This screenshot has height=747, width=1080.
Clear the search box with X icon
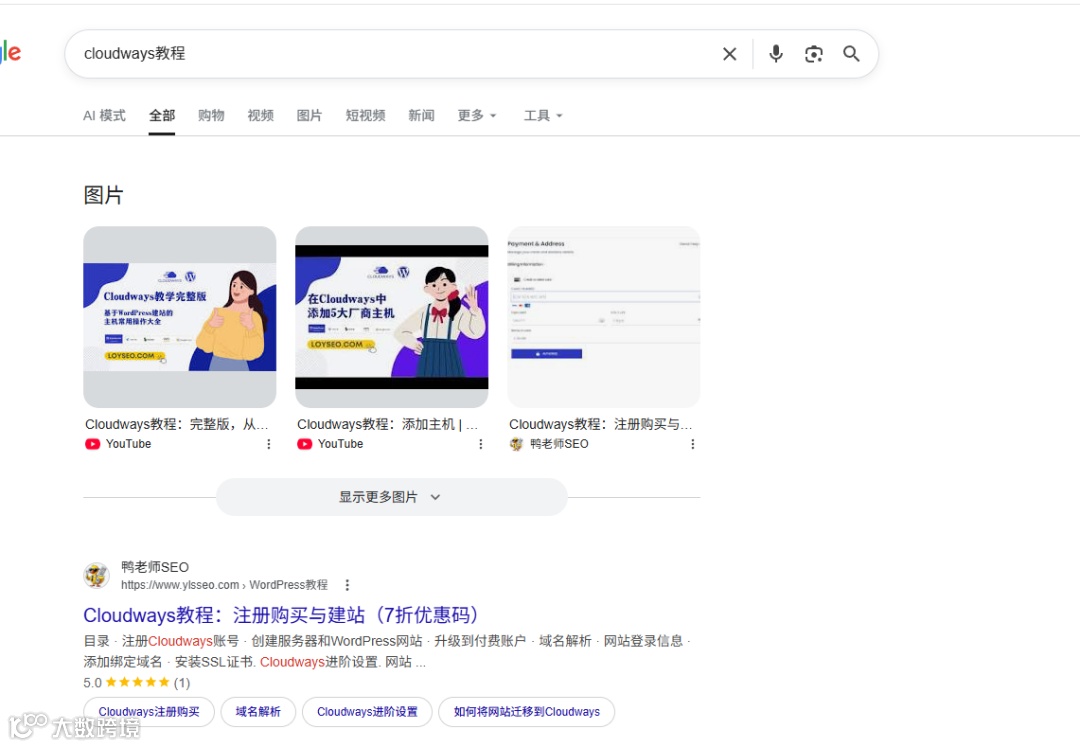click(x=729, y=54)
